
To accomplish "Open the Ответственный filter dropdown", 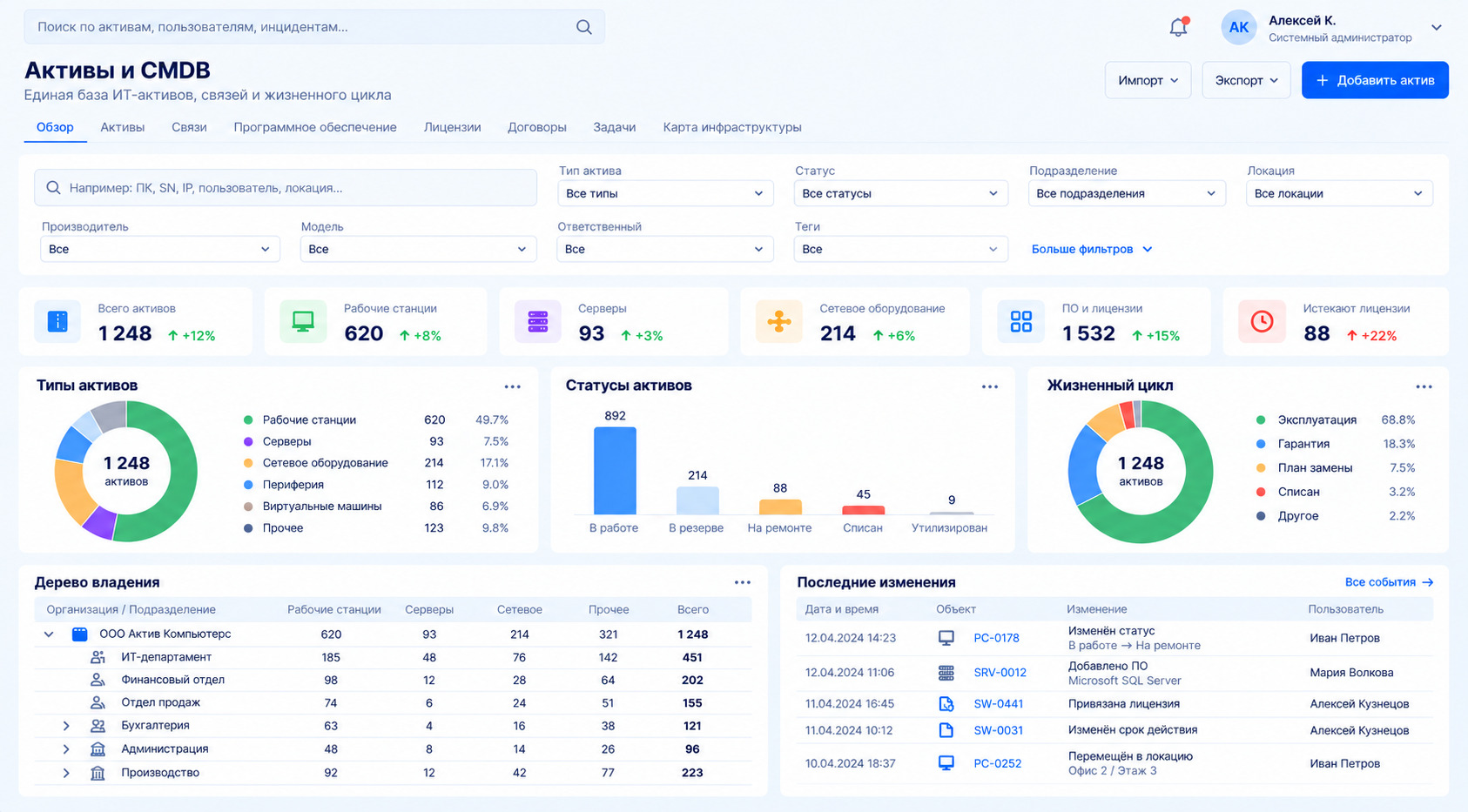I will pyautogui.click(x=665, y=249).
